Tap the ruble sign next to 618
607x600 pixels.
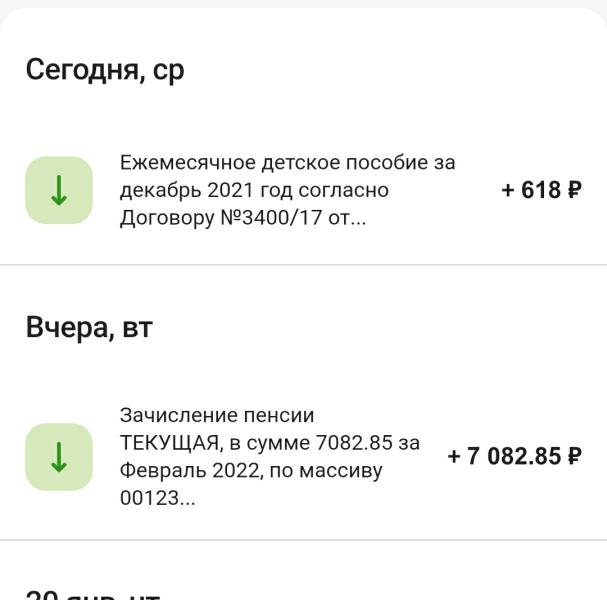574,190
